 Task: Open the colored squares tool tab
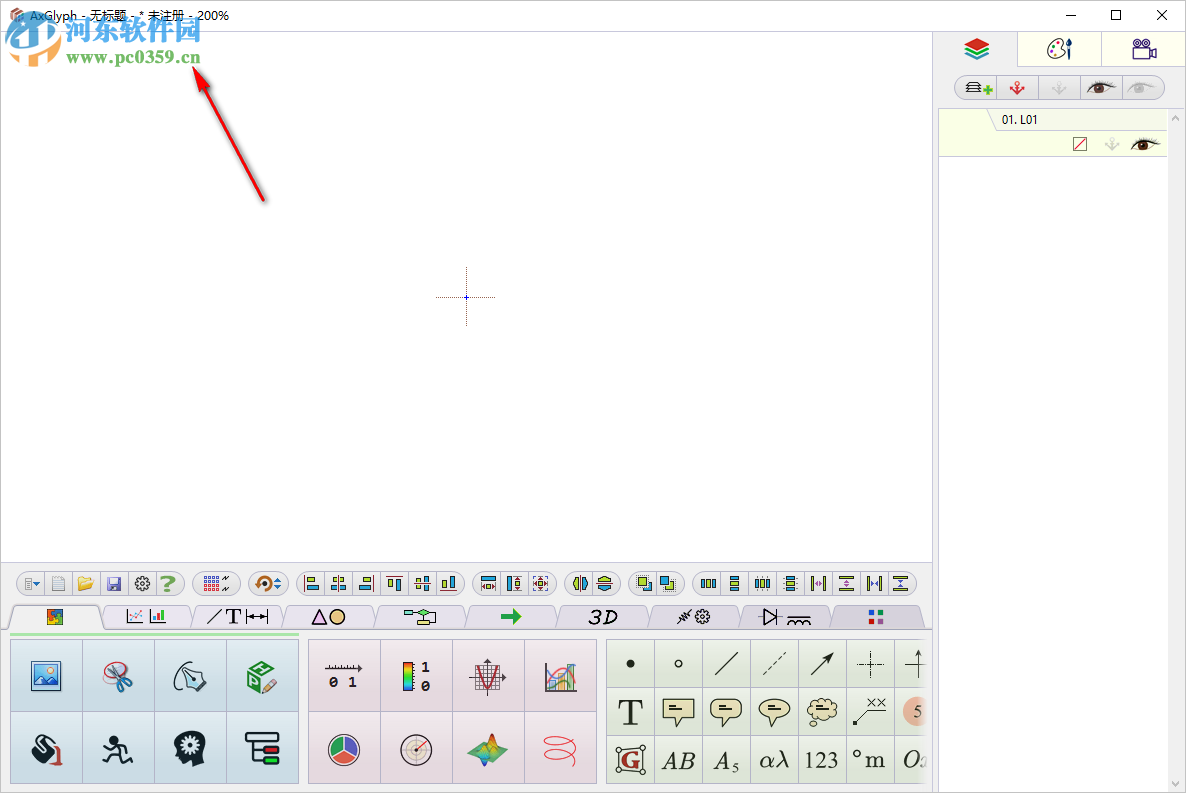click(876, 617)
